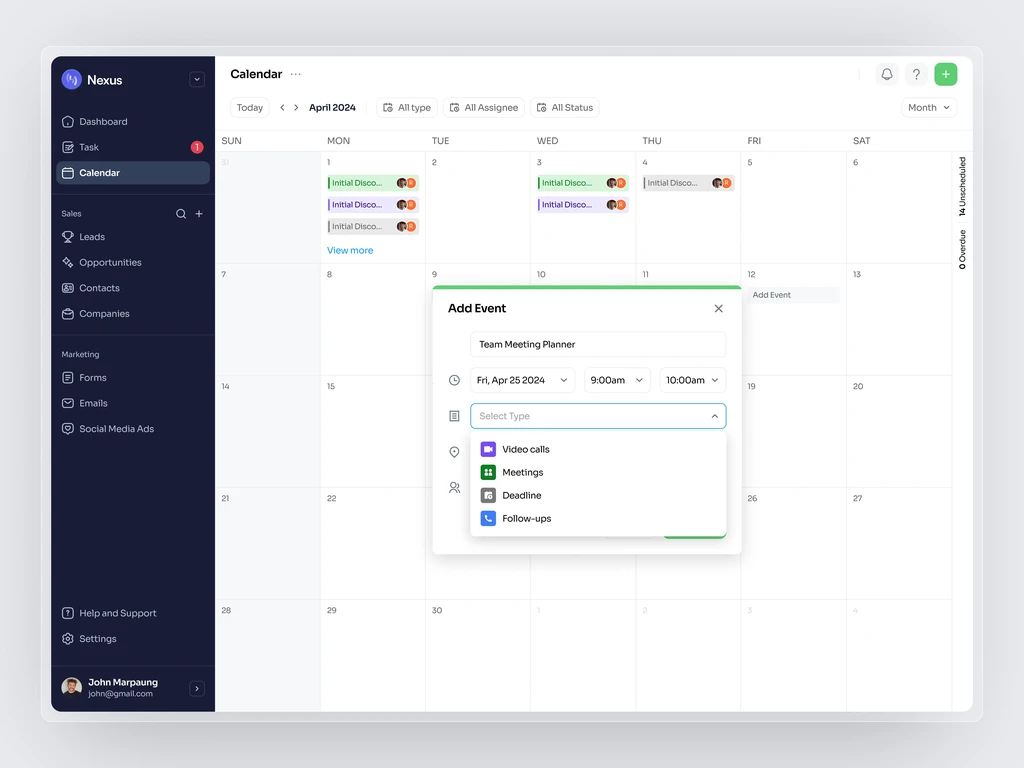Click the green plus create button
This screenshot has width=1024, height=768.
(x=946, y=74)
